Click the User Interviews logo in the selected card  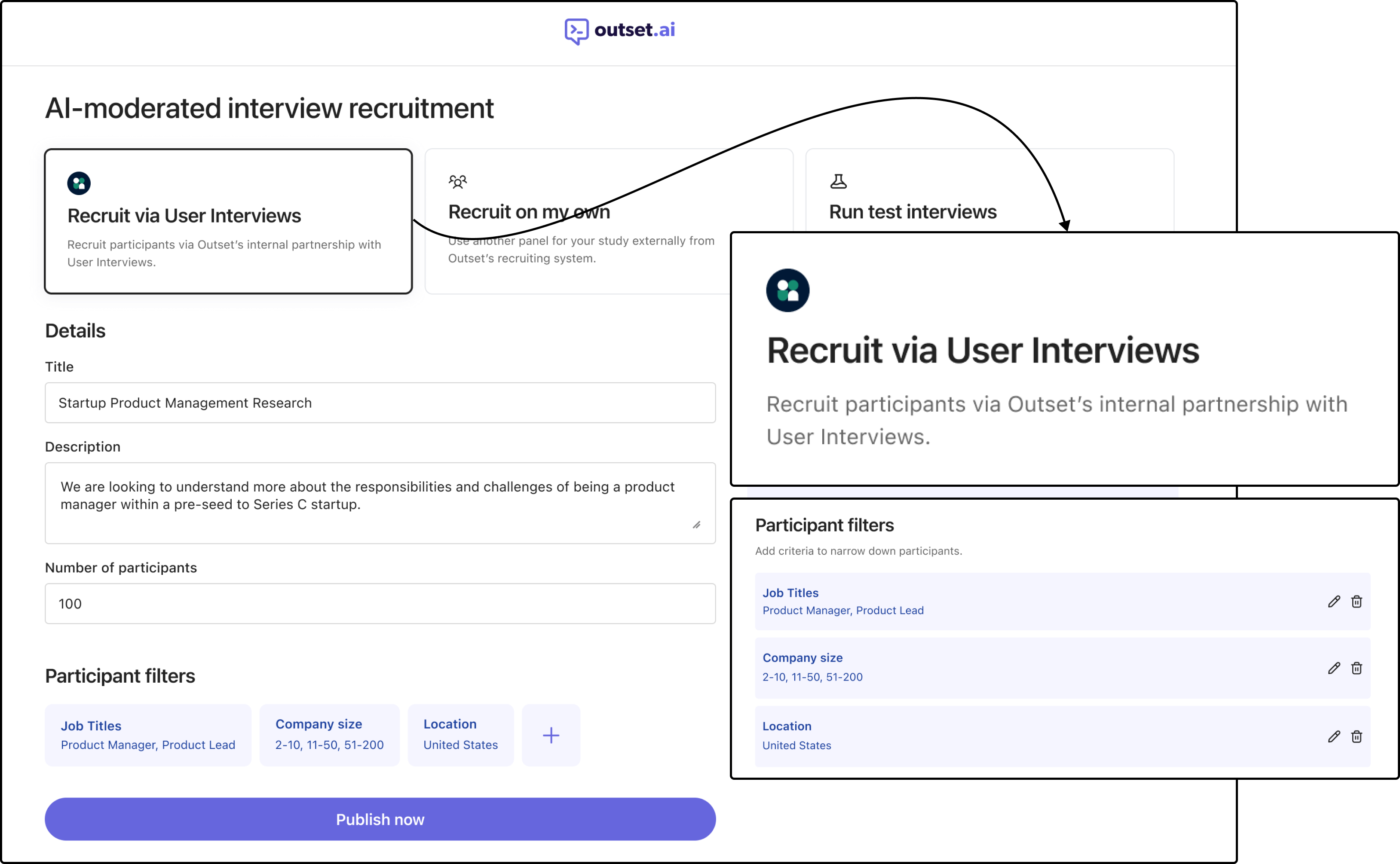[x=79, y=183]
